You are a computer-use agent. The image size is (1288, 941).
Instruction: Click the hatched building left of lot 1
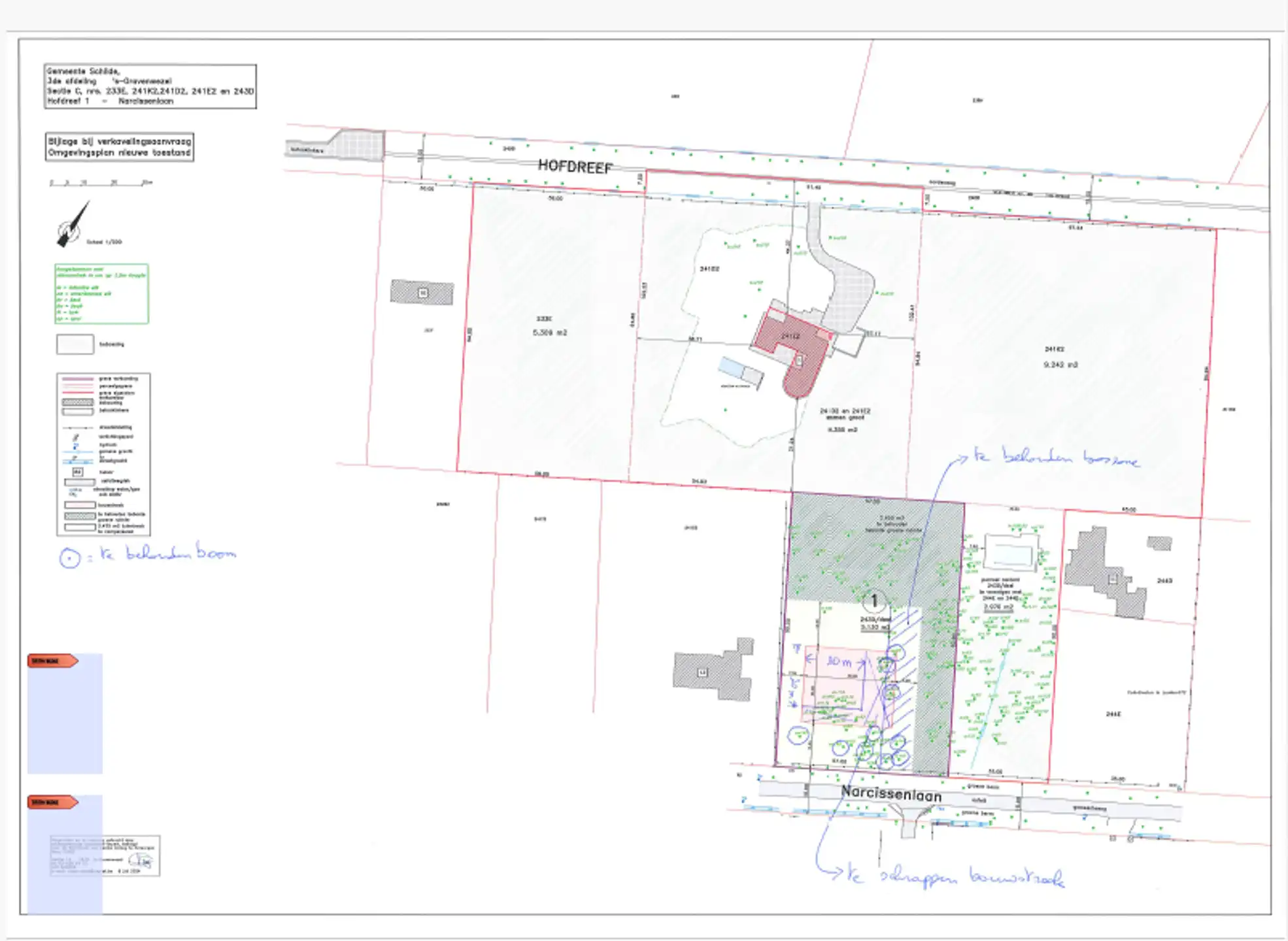(x=713, y=672)
